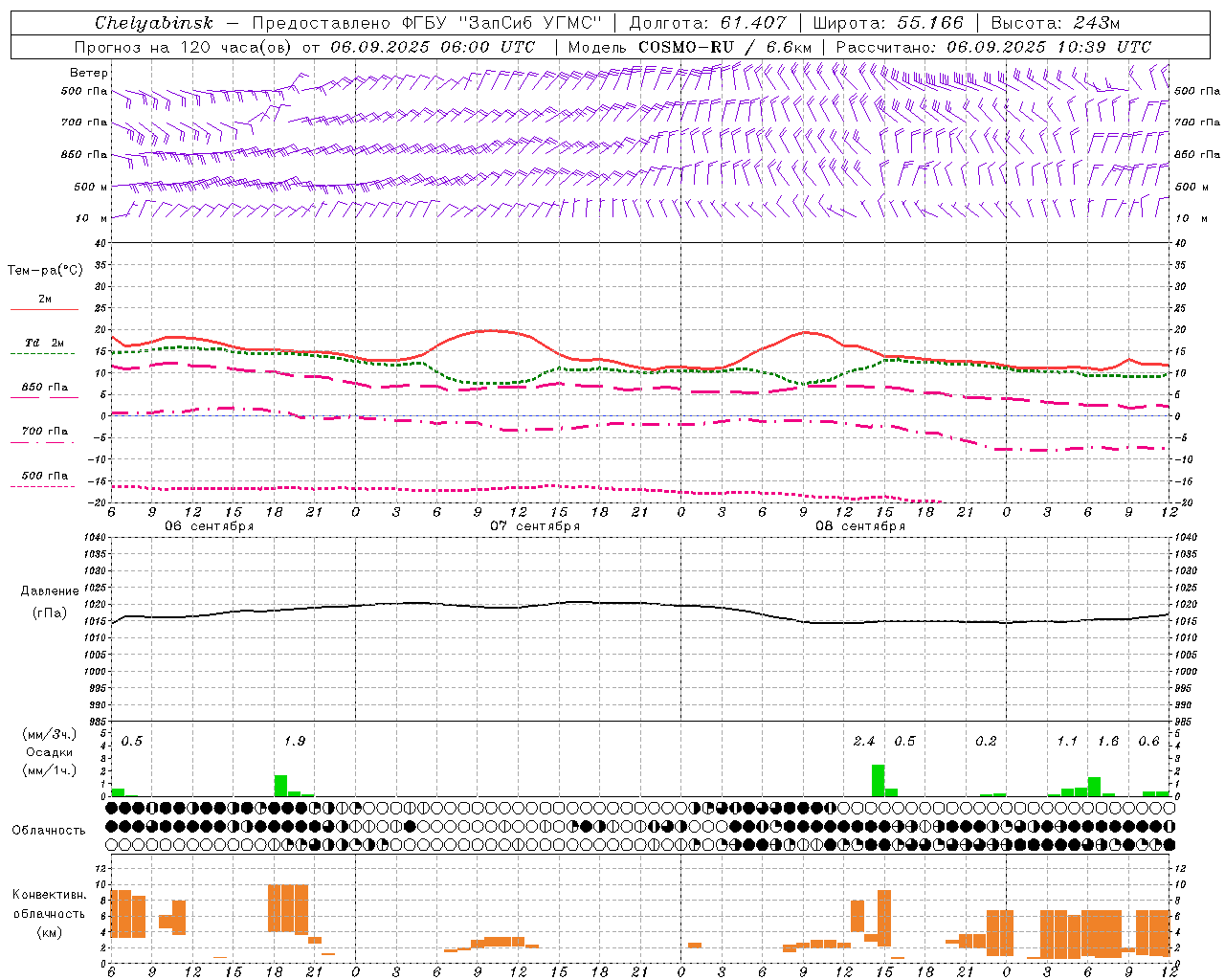Click the '850 гПа' temperature legend entry

[44, 388]
